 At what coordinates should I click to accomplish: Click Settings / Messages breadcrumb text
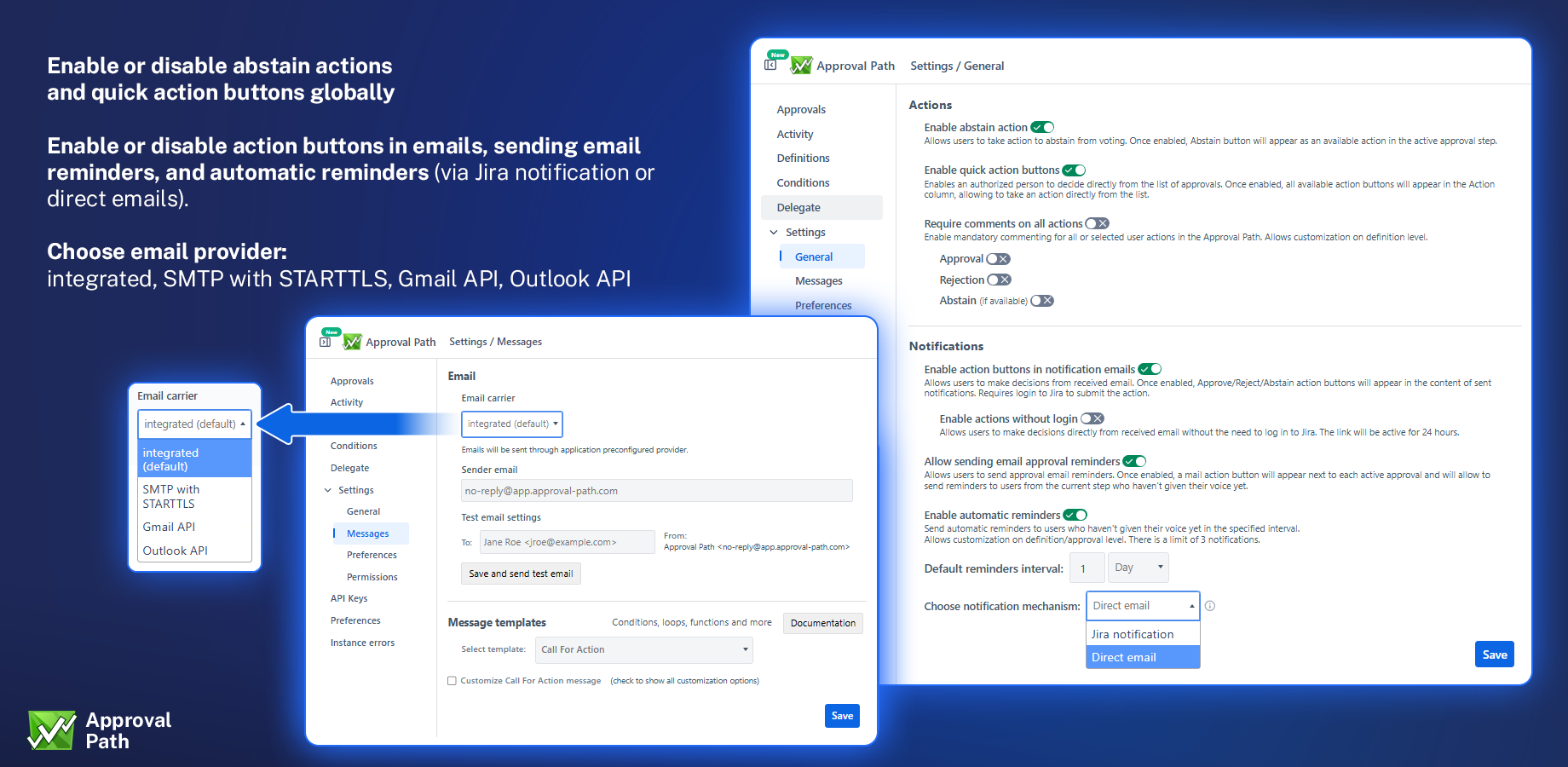(495, 342)
